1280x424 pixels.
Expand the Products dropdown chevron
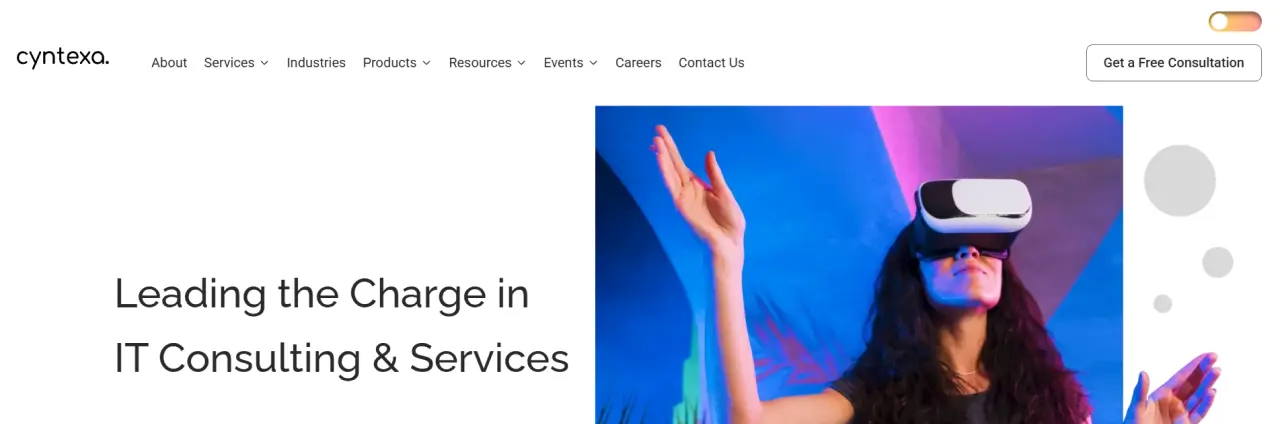(426, 63)
